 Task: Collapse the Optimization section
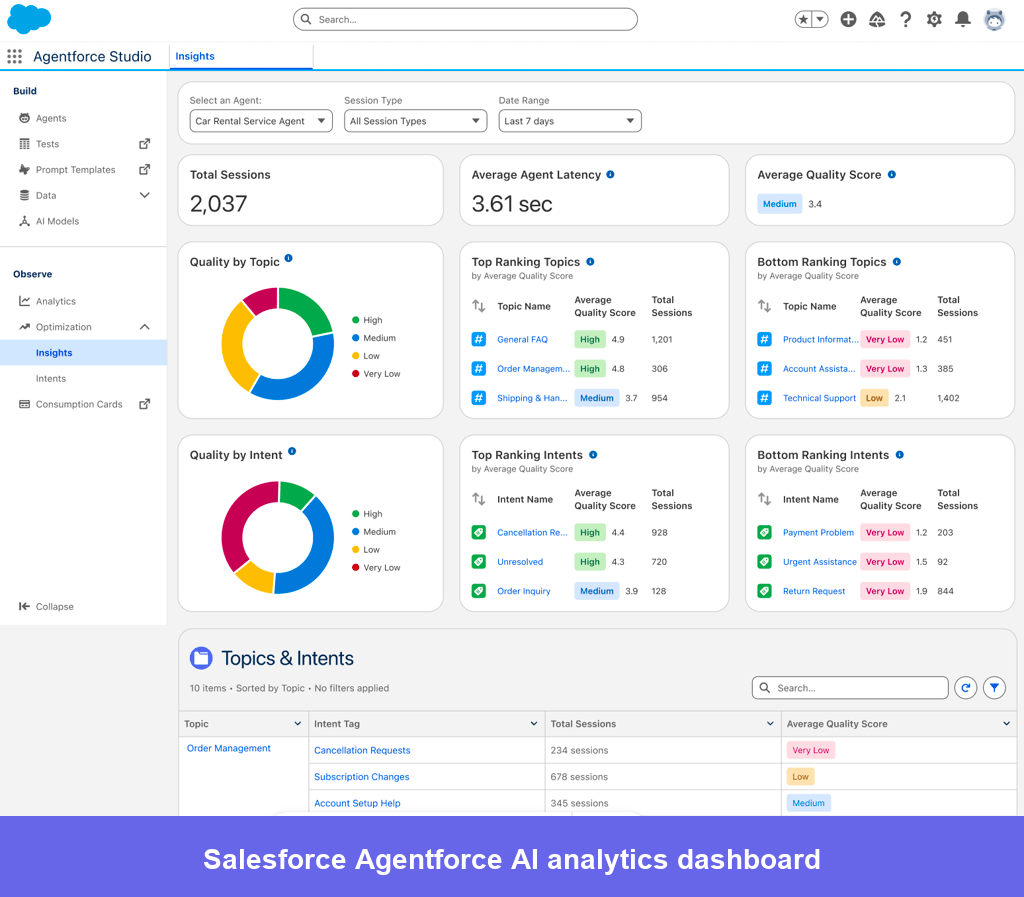[145, 326]
